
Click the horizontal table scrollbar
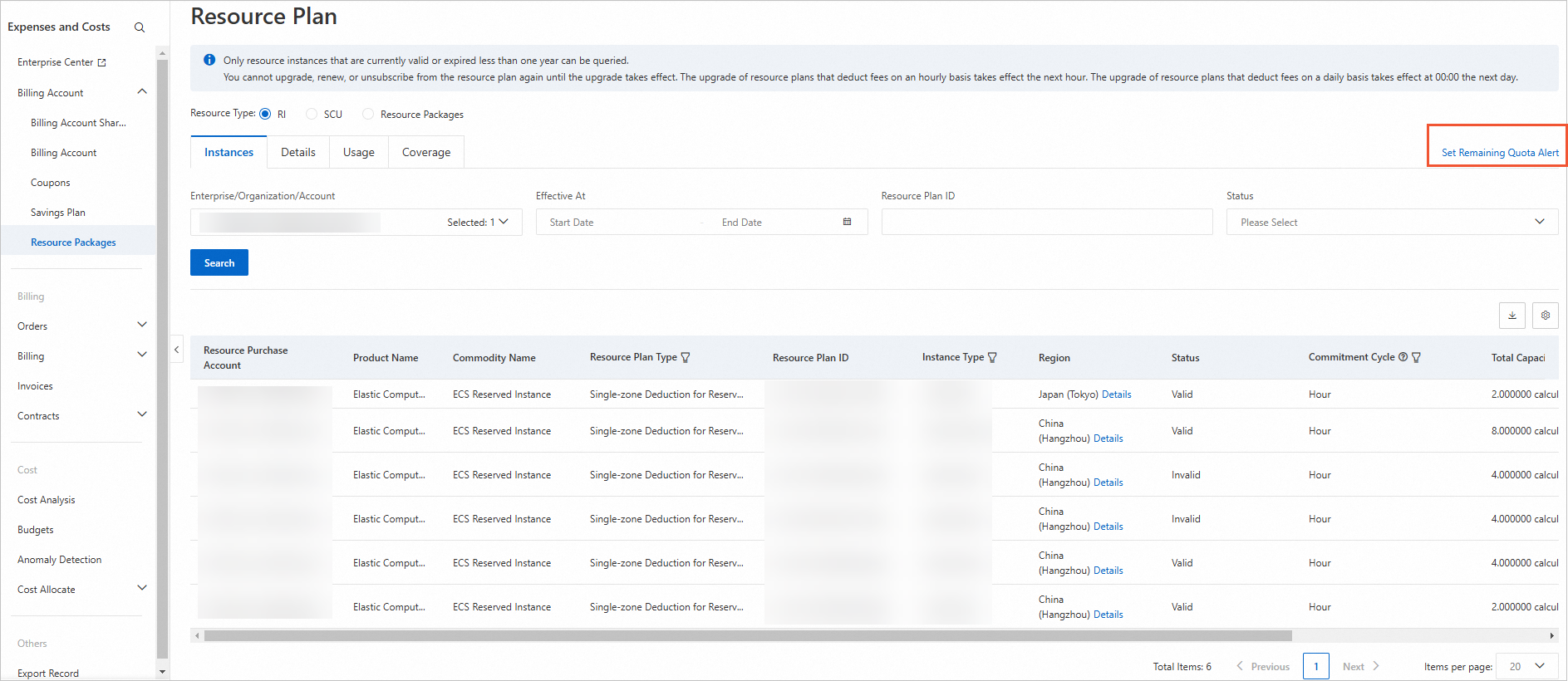click(x=748, y=636)
